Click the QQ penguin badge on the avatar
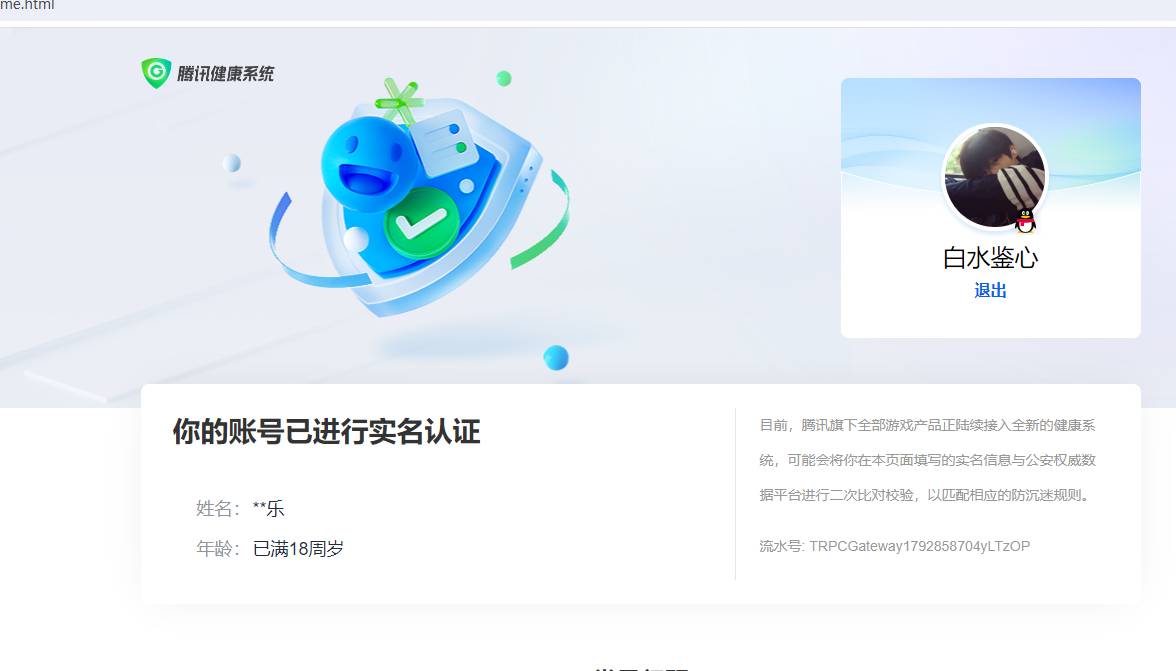Screen dimensions: 1176x671 coord(1025,220)
